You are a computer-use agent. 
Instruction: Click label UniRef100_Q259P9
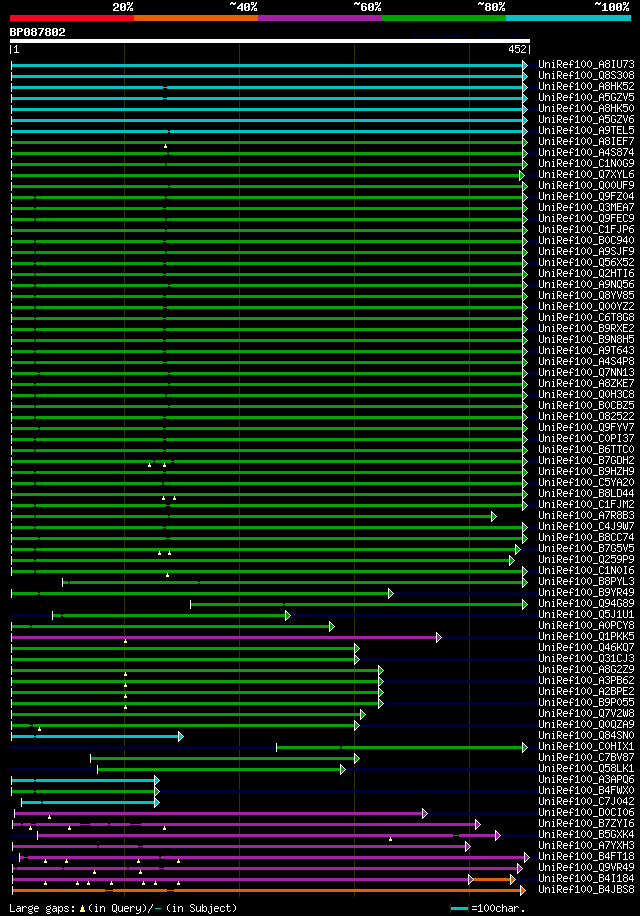(x=586, y=560)
